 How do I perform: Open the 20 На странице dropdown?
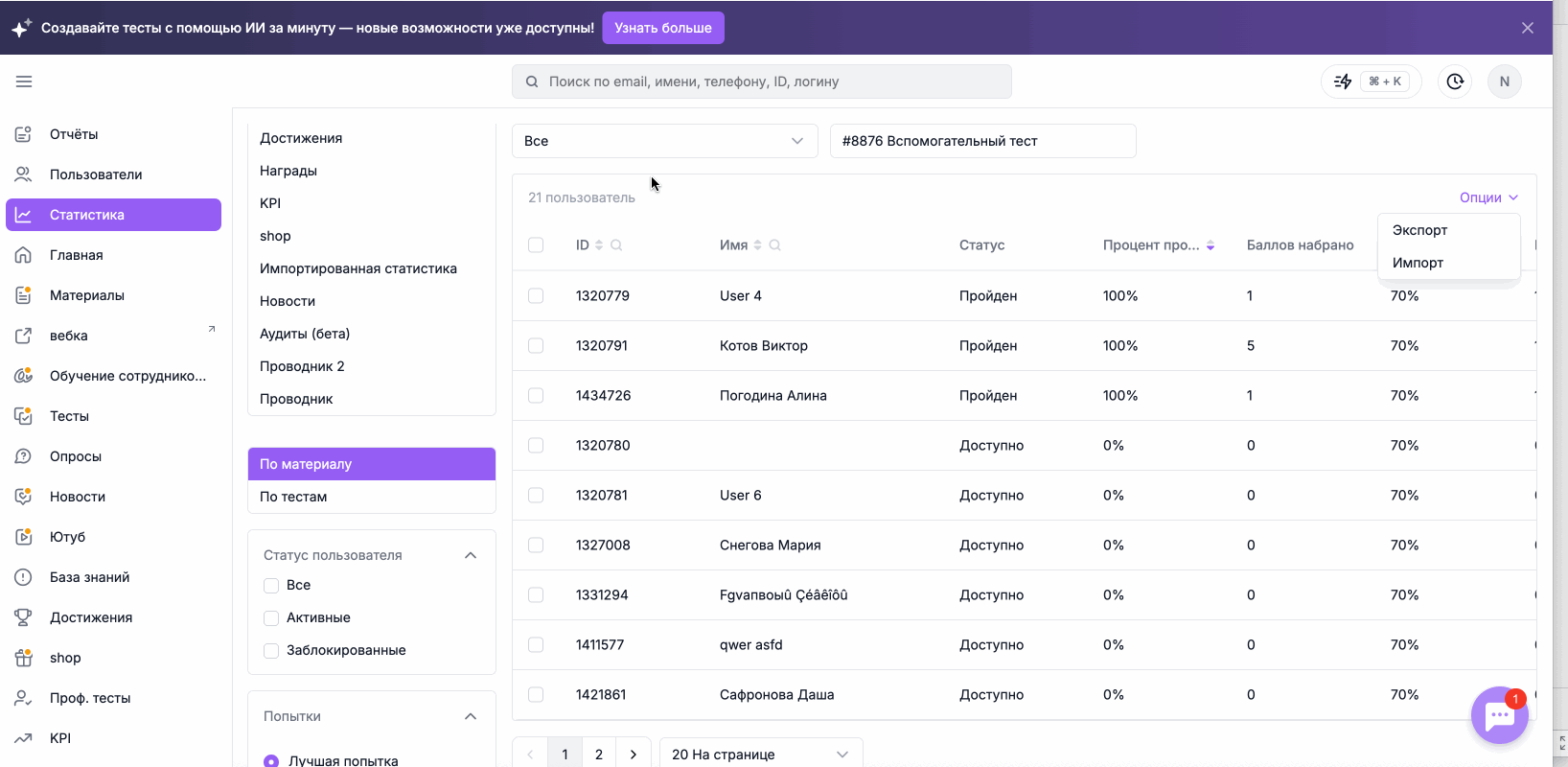[761, 755]
